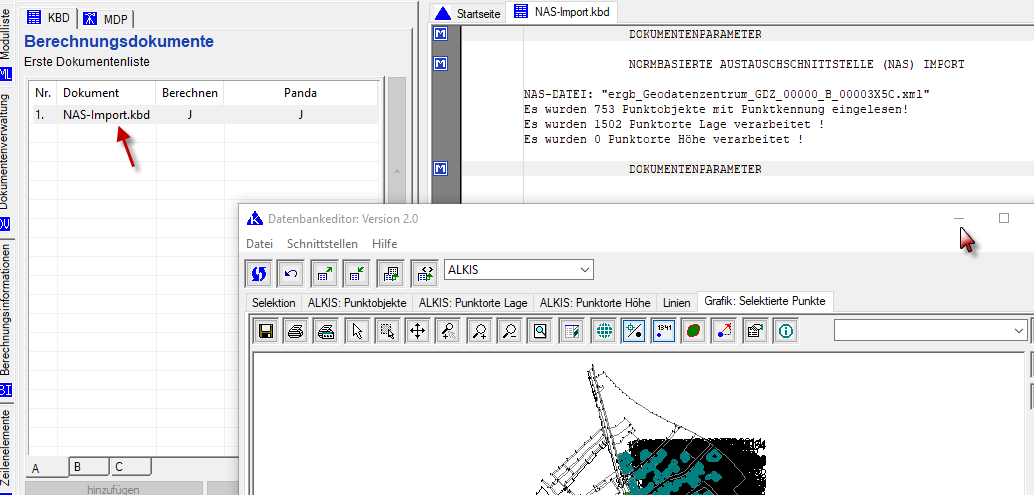Screen dimensions: 1034x495
Task: Switch to the KBD tab
Action: click(50, 18)
